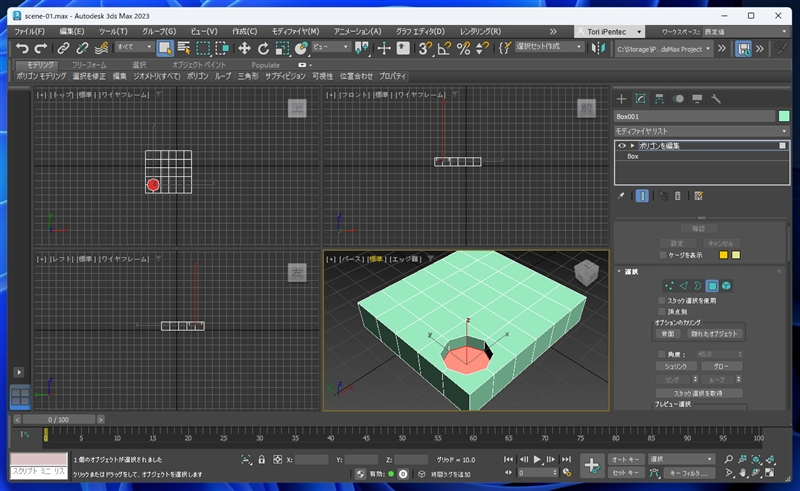Viewport: 800px width, 491px height.
Task: Enable ケージを表示 checkbox
Action: tap(663, 255)
